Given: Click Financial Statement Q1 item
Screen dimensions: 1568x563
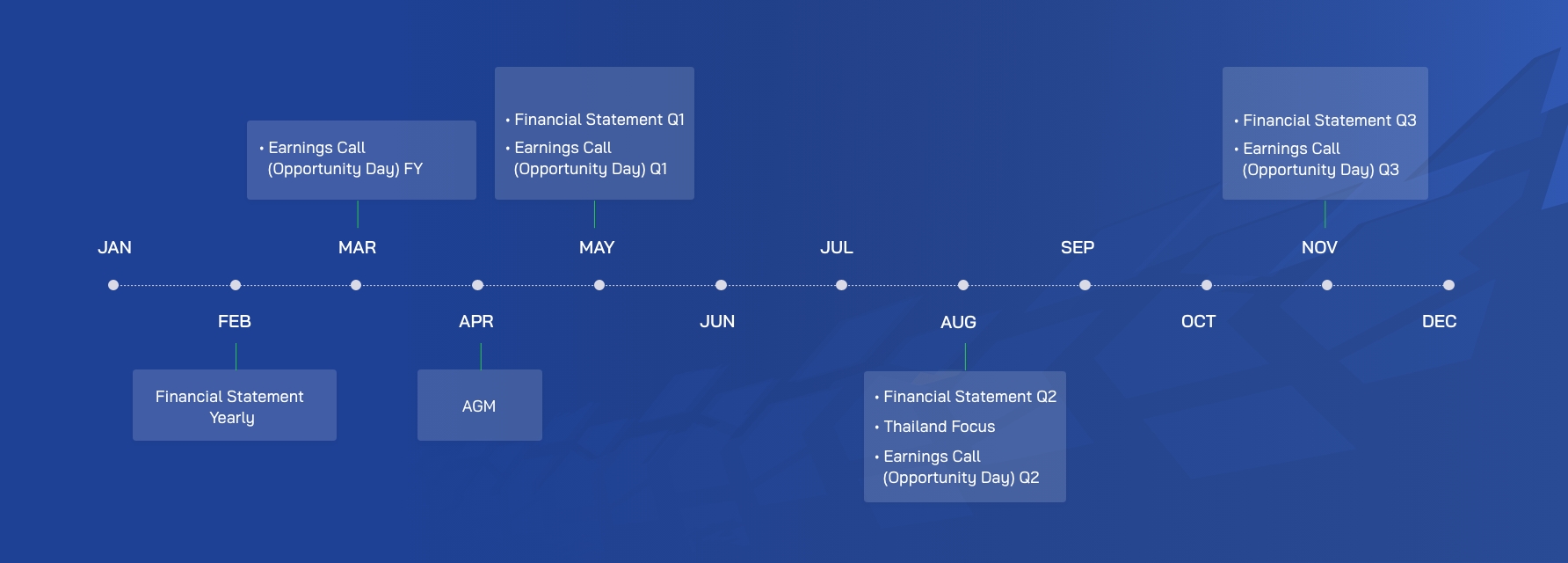Looking at the screenshot, I should point(595,120).
